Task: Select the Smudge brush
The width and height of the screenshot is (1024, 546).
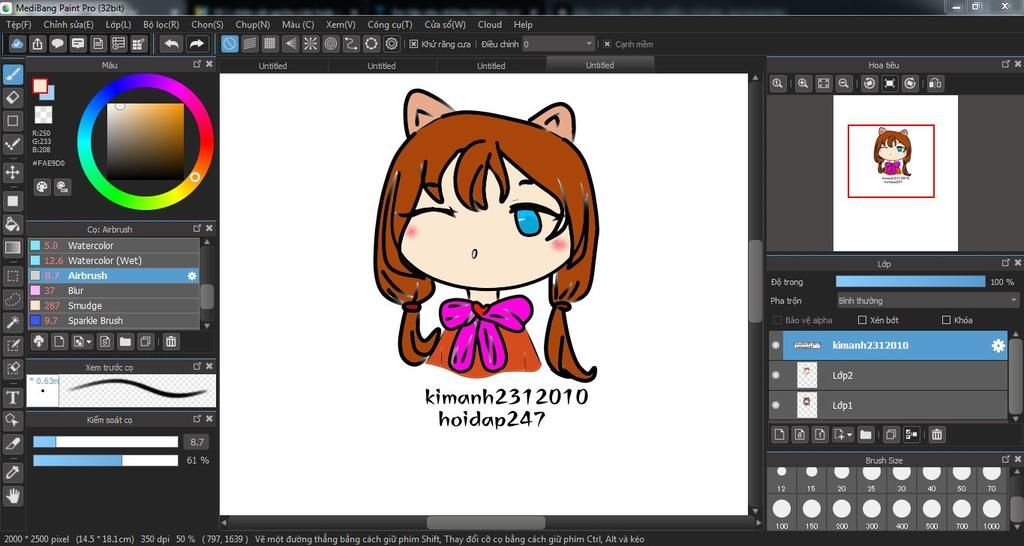Action: tap(113, 306)
